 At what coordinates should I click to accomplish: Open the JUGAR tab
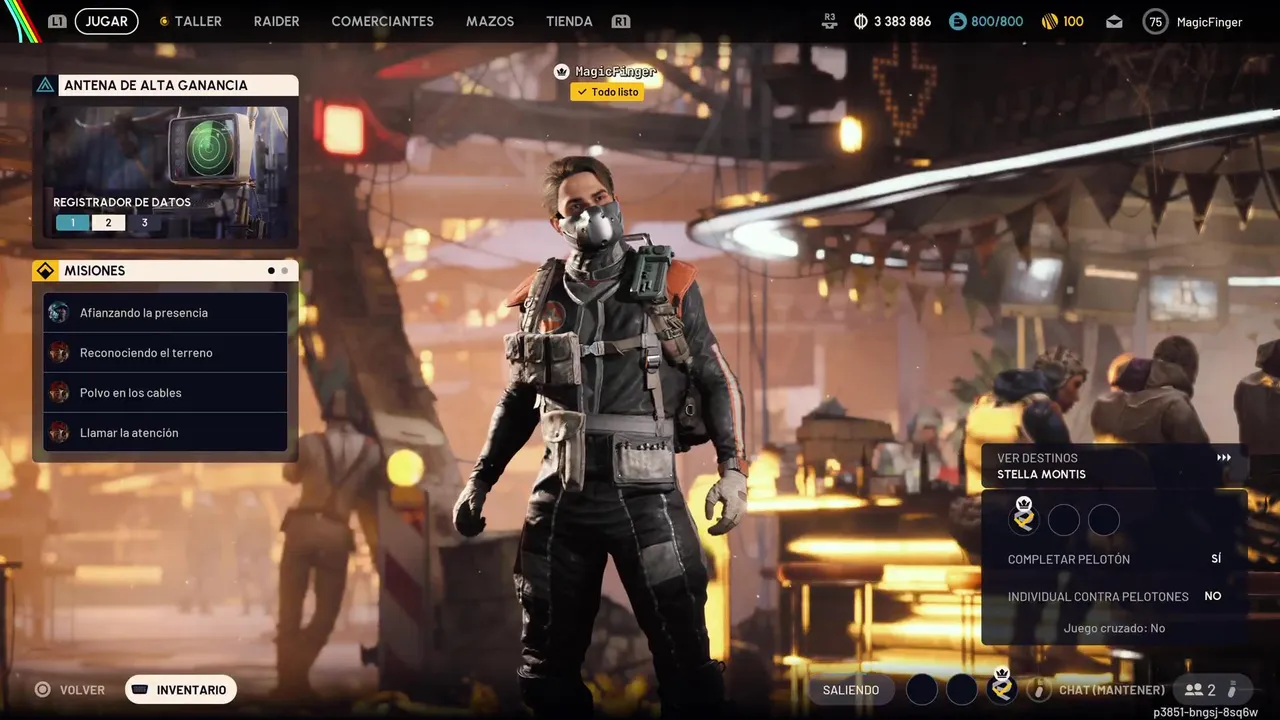coord(106,21)
